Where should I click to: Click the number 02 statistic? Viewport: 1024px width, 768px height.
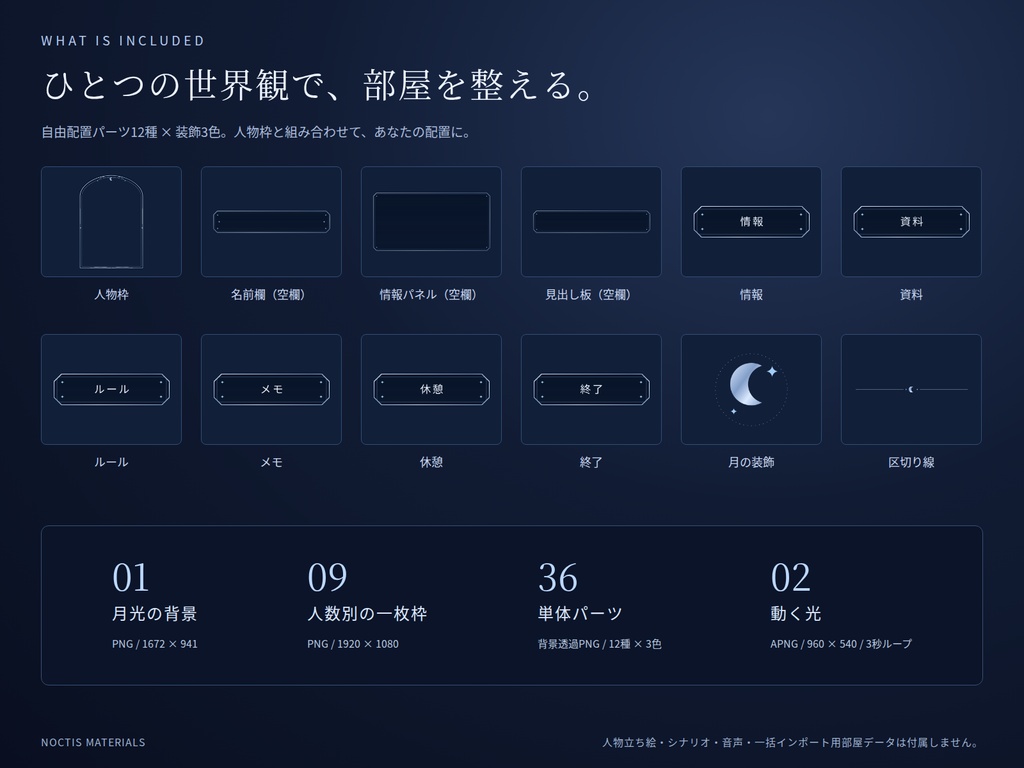[x=790, y=577]
